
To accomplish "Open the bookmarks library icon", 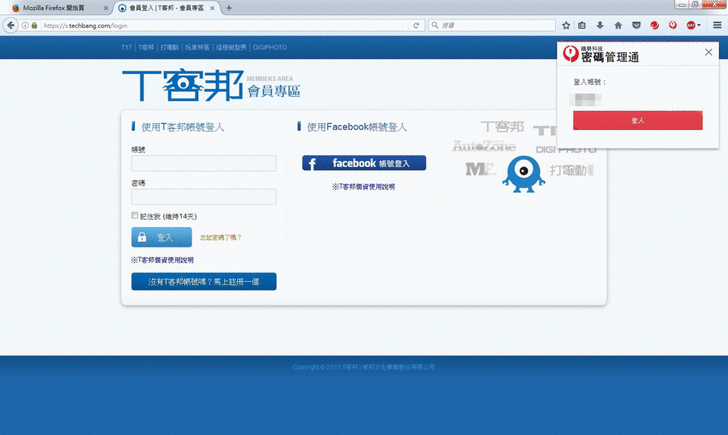I will (x=582, y=26).
